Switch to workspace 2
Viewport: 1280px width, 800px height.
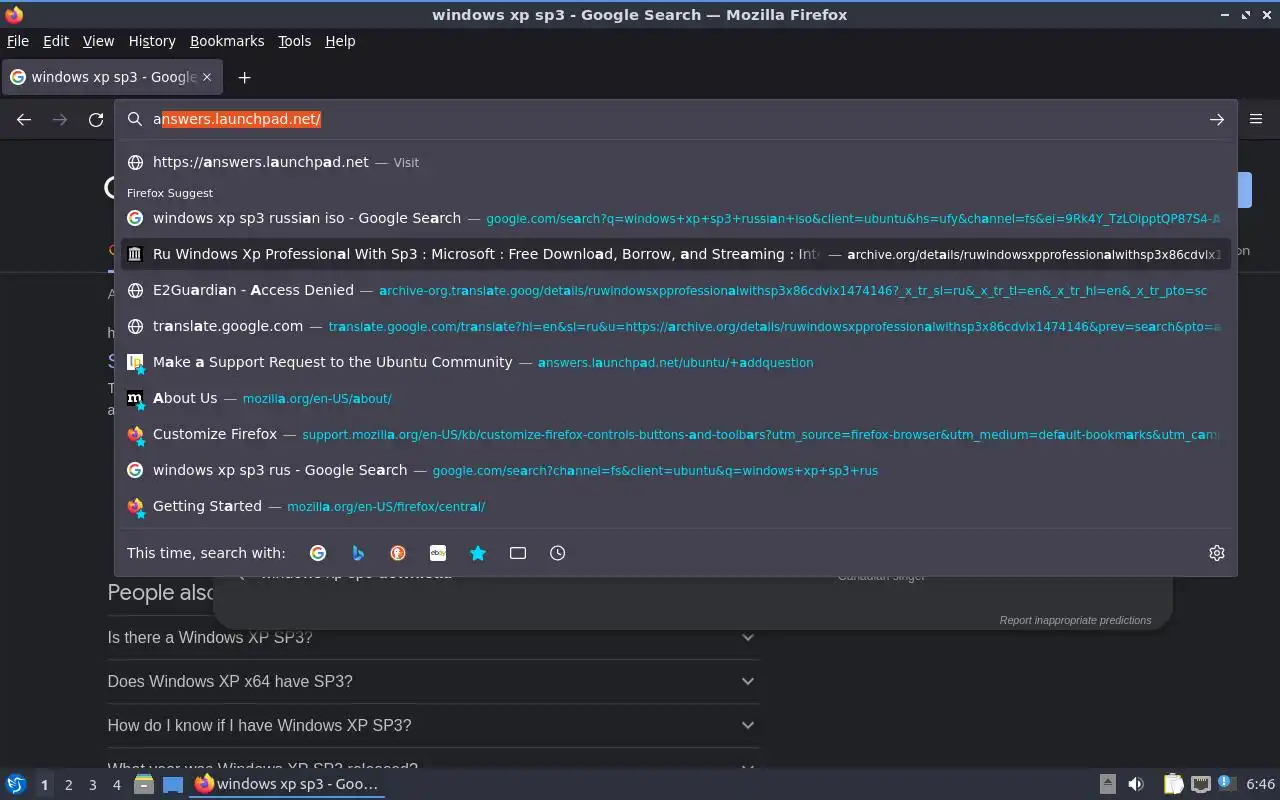pyautogui.click(x=68, y=785)
